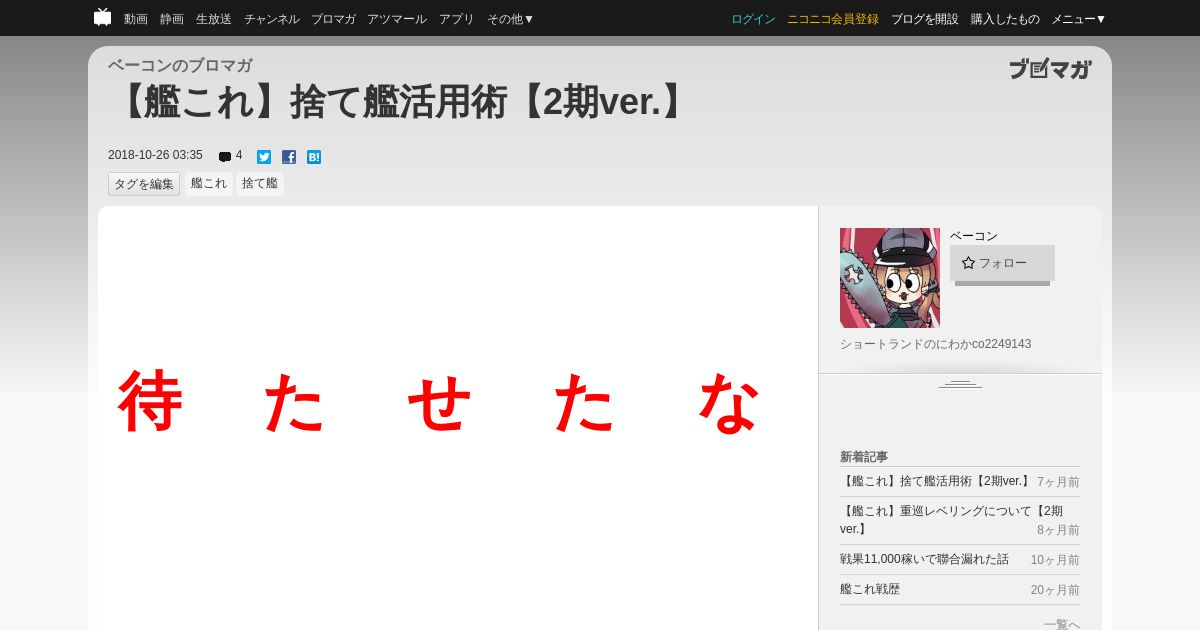This screenshot has height=630, width=1200.
Task: Open the comment count bubble icon
Action: (x=225, y=157)
